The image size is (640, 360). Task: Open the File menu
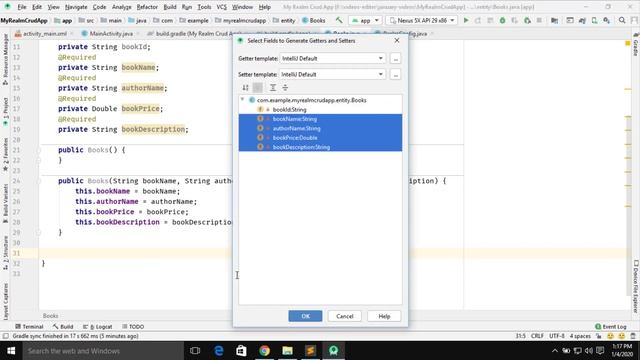(x=22, y=7)
